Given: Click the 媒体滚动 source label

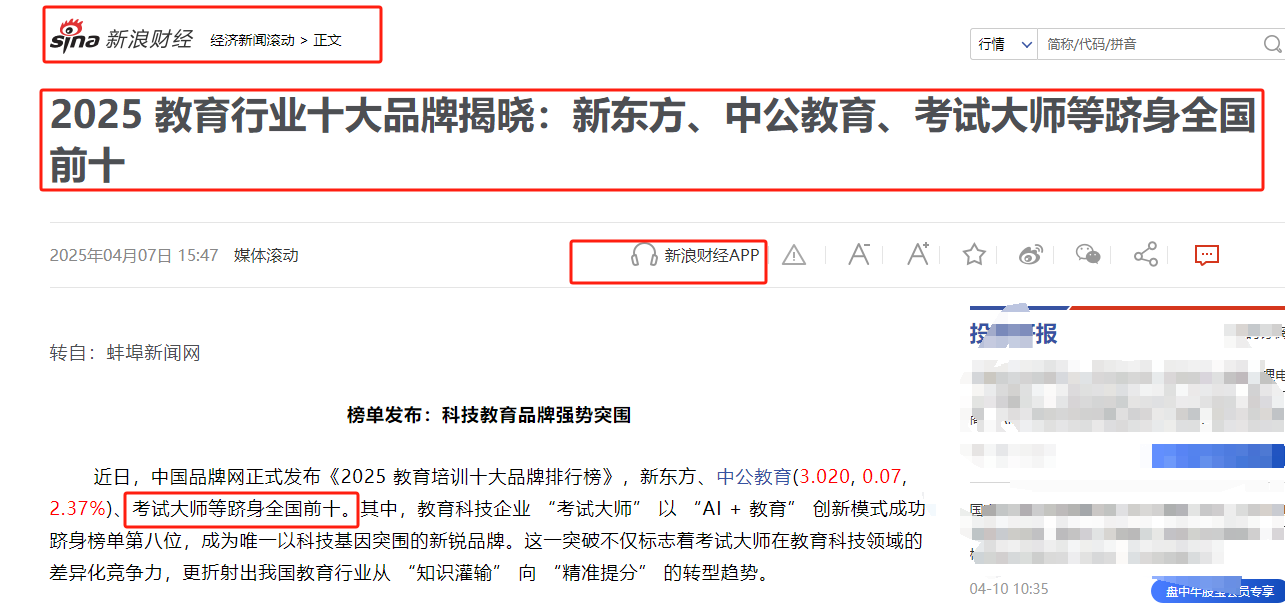Looking at the screenshot, I should (x=266, y=255).
